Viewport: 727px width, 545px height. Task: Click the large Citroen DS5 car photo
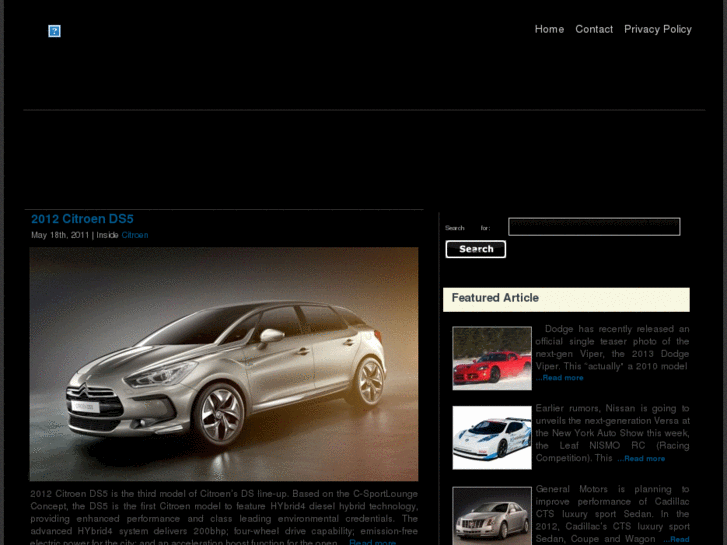coord(224,364)
